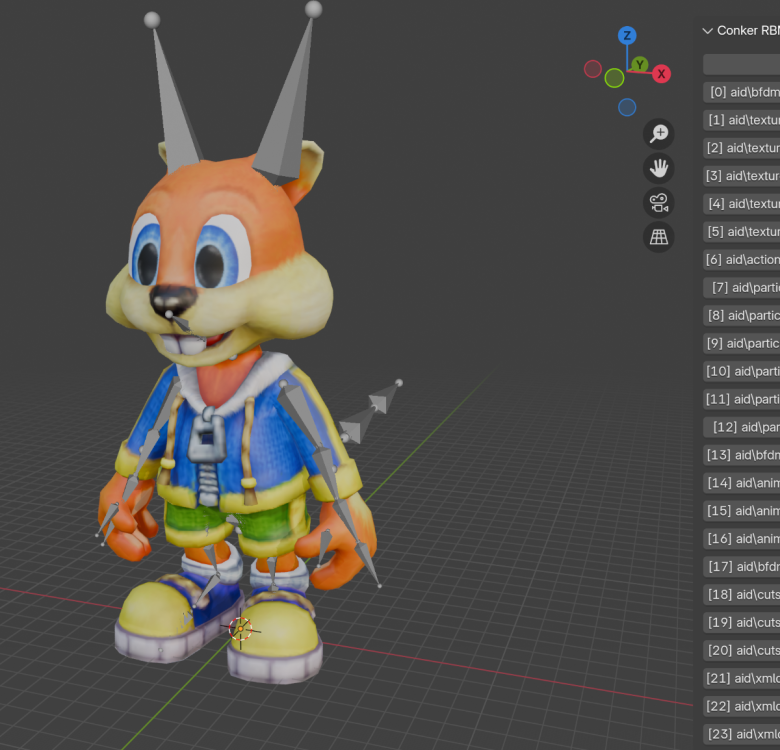Snap view to Z axis on gizmo
The width and height of the screenshot is (780, 750).
[627, 36]
